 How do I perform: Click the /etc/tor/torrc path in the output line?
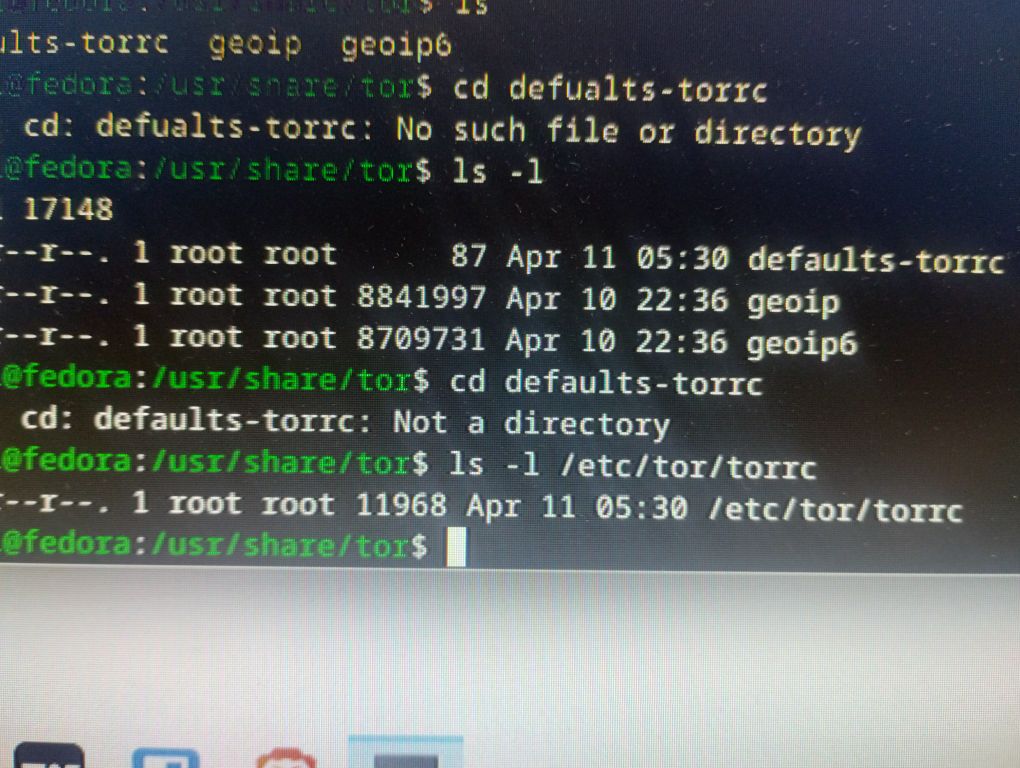point(834,508)
